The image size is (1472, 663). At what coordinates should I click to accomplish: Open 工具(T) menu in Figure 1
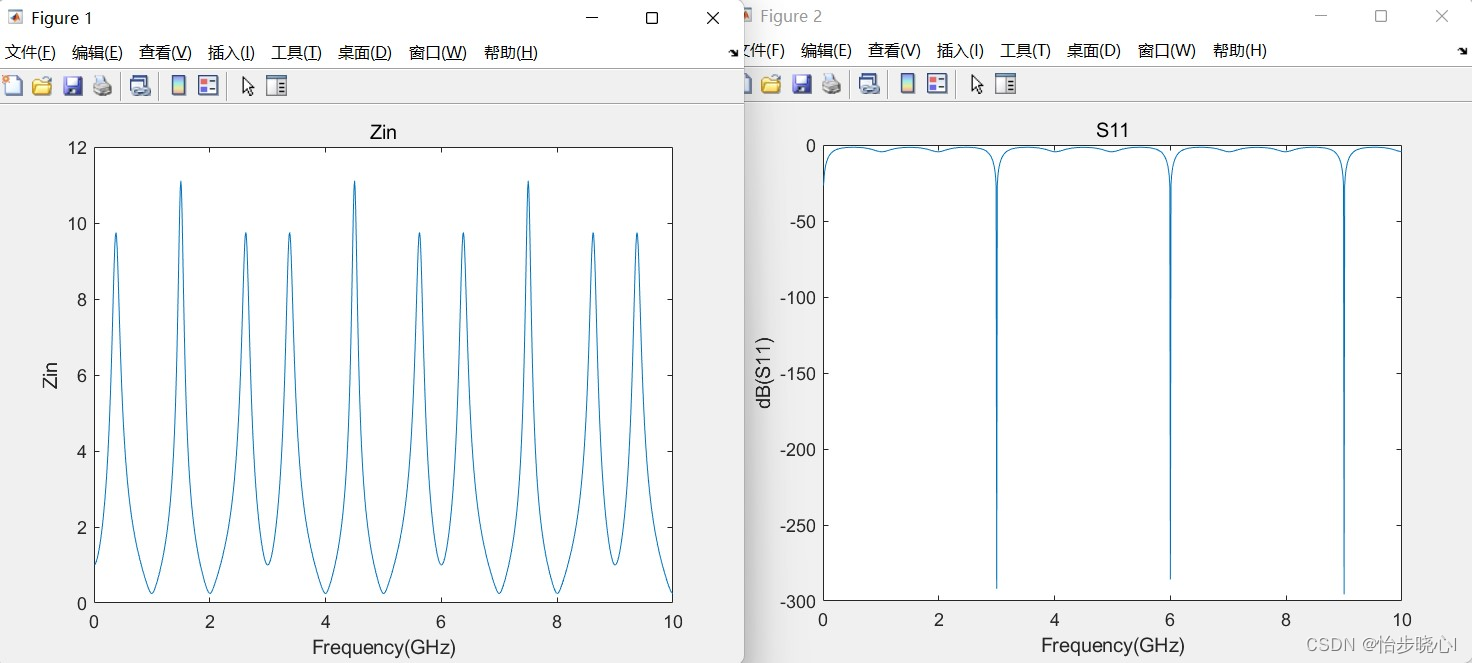[x=296, y=53]
